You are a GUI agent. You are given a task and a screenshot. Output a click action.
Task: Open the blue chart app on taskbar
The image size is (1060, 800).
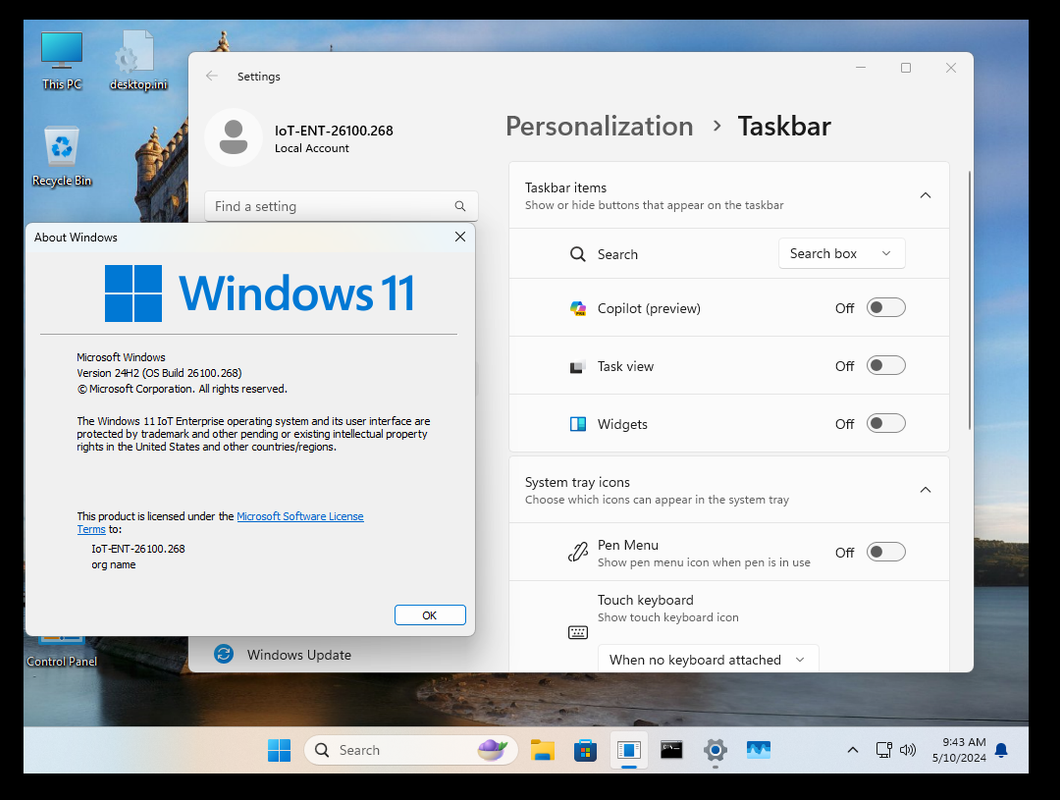pyautogui.click(x=758, y=749)
